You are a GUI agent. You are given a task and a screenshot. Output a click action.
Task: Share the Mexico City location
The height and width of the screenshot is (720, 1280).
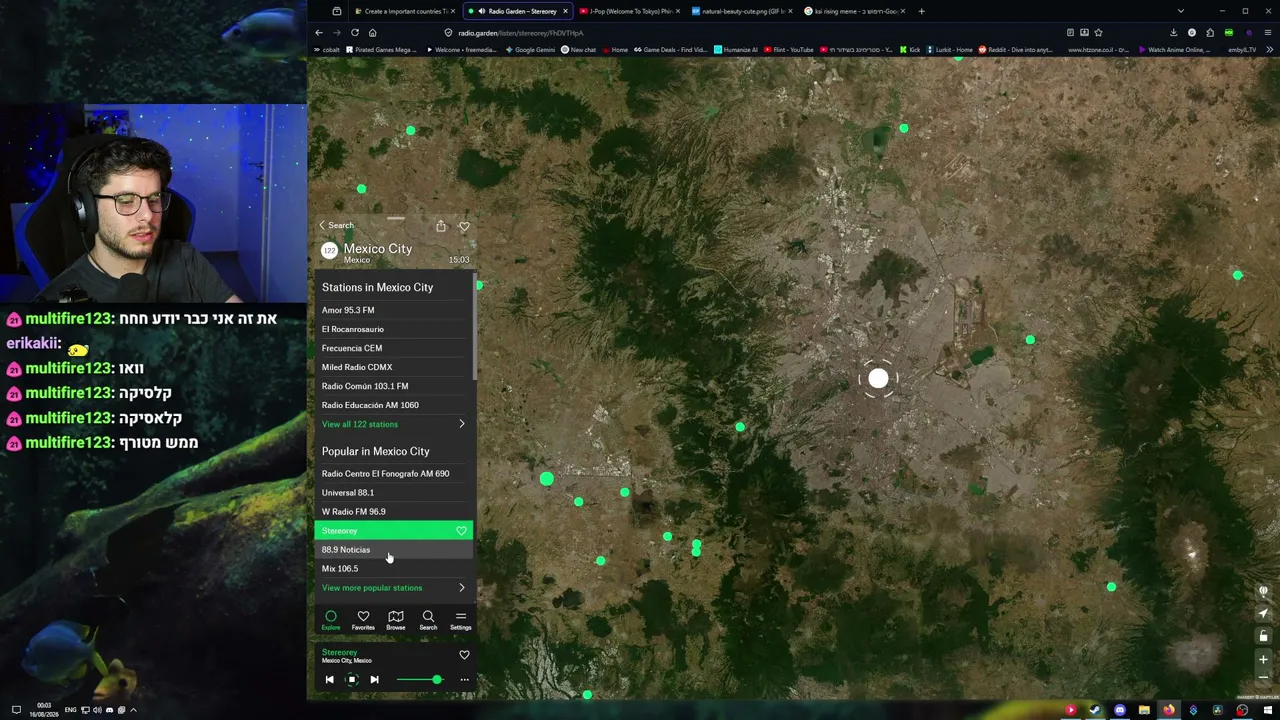click(x=441, y=226)
